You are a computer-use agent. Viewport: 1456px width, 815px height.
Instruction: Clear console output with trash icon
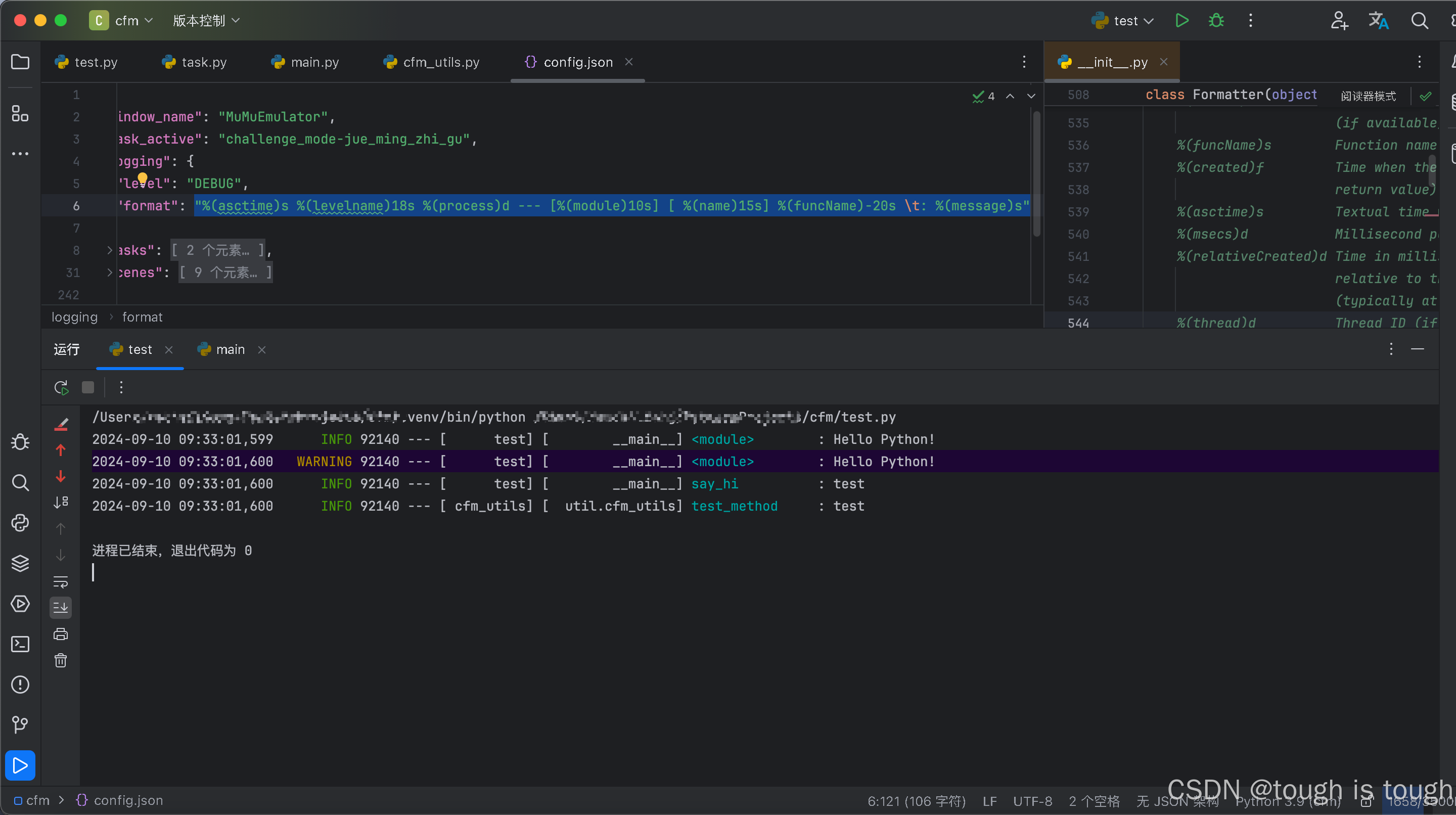point(61,660)
